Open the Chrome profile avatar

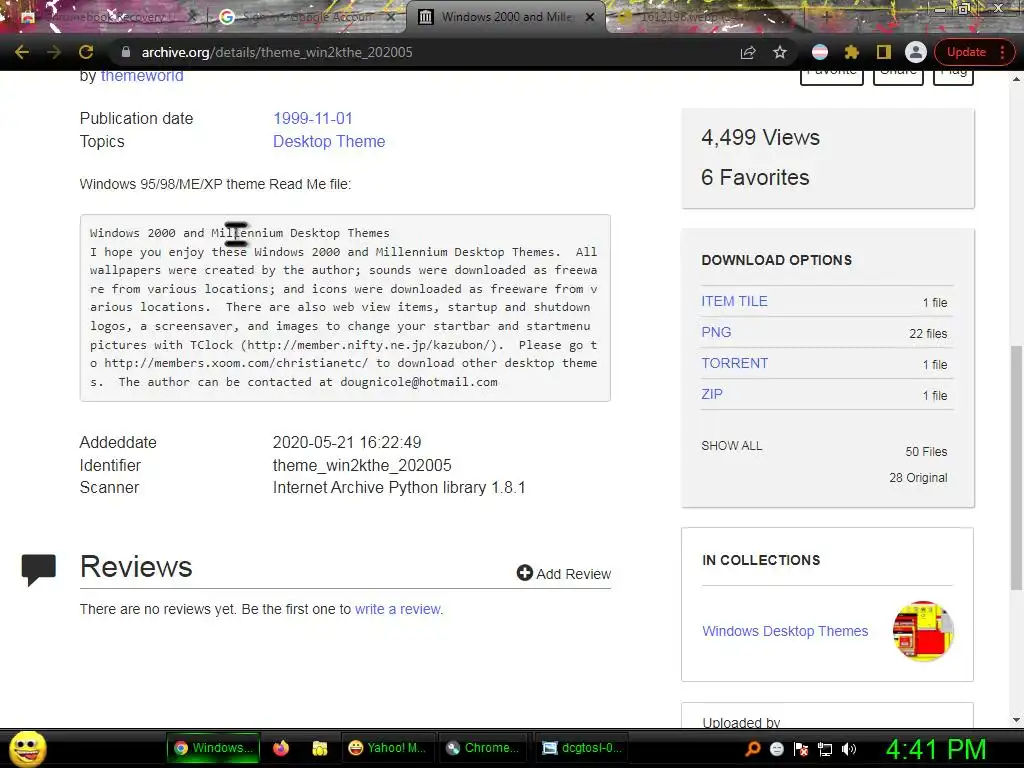[916, 52]
